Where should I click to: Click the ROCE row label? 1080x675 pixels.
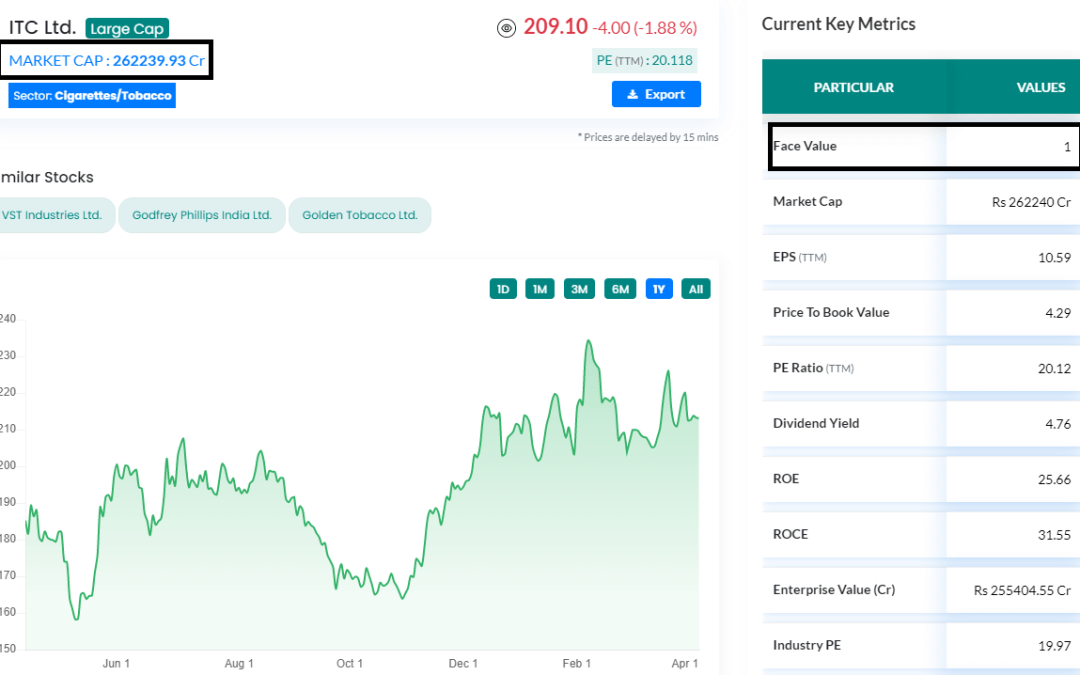[790, 534]
